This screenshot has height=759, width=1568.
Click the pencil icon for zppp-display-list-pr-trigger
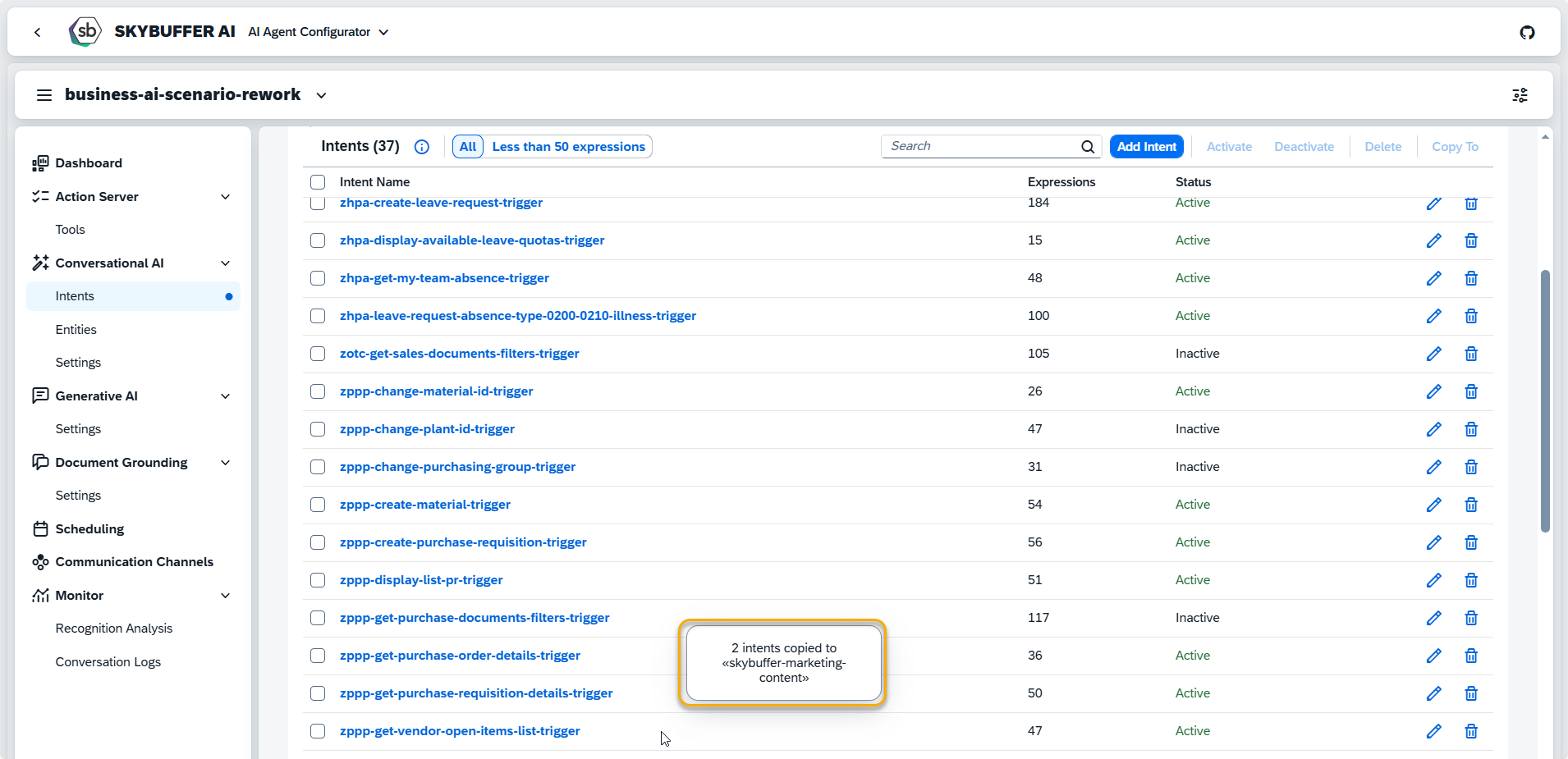[1433, 580]
